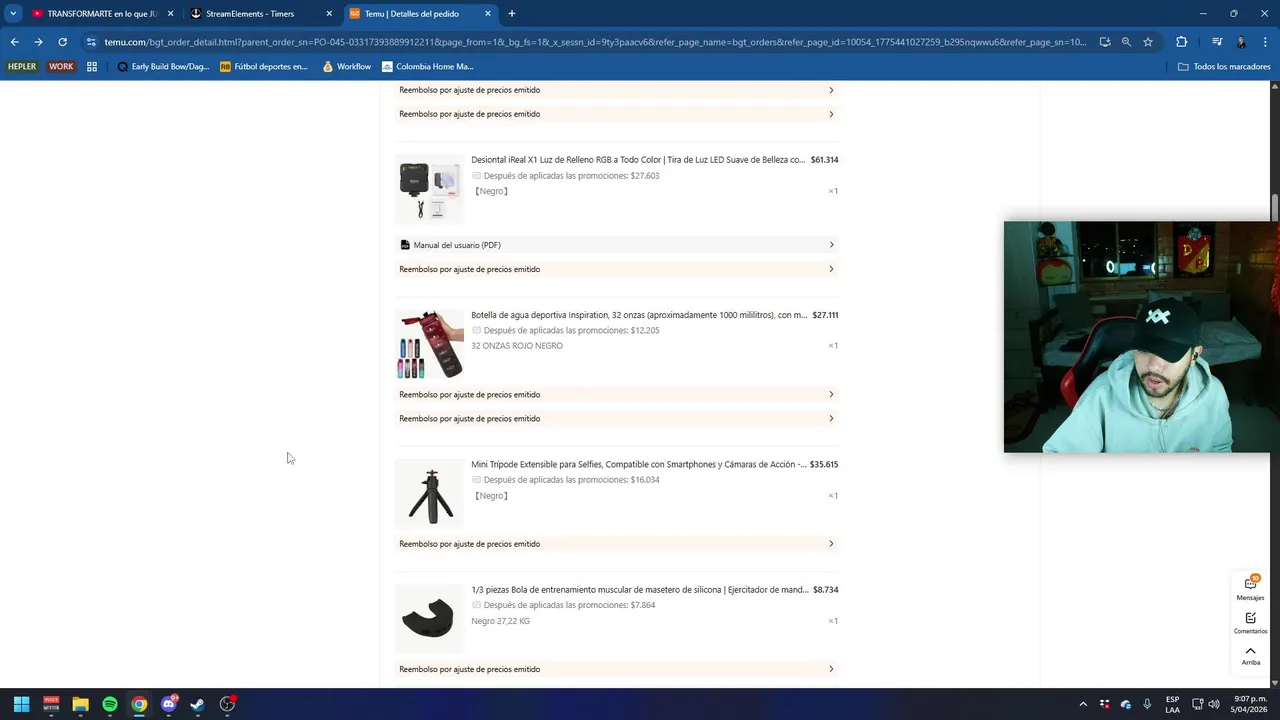Click the microphone icon in system tray
The width and height of the screenshot is (1280, 720).
tap(1147, 704)
